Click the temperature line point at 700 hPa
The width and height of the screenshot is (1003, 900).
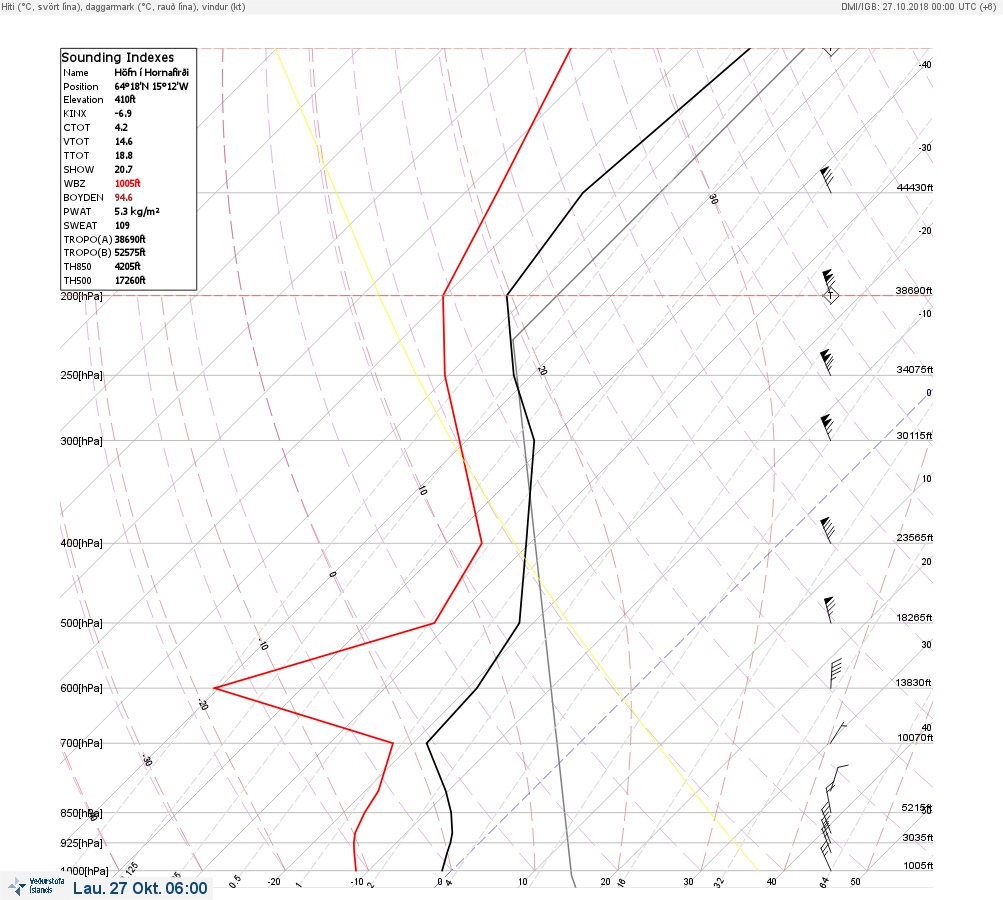pos(427,743)
